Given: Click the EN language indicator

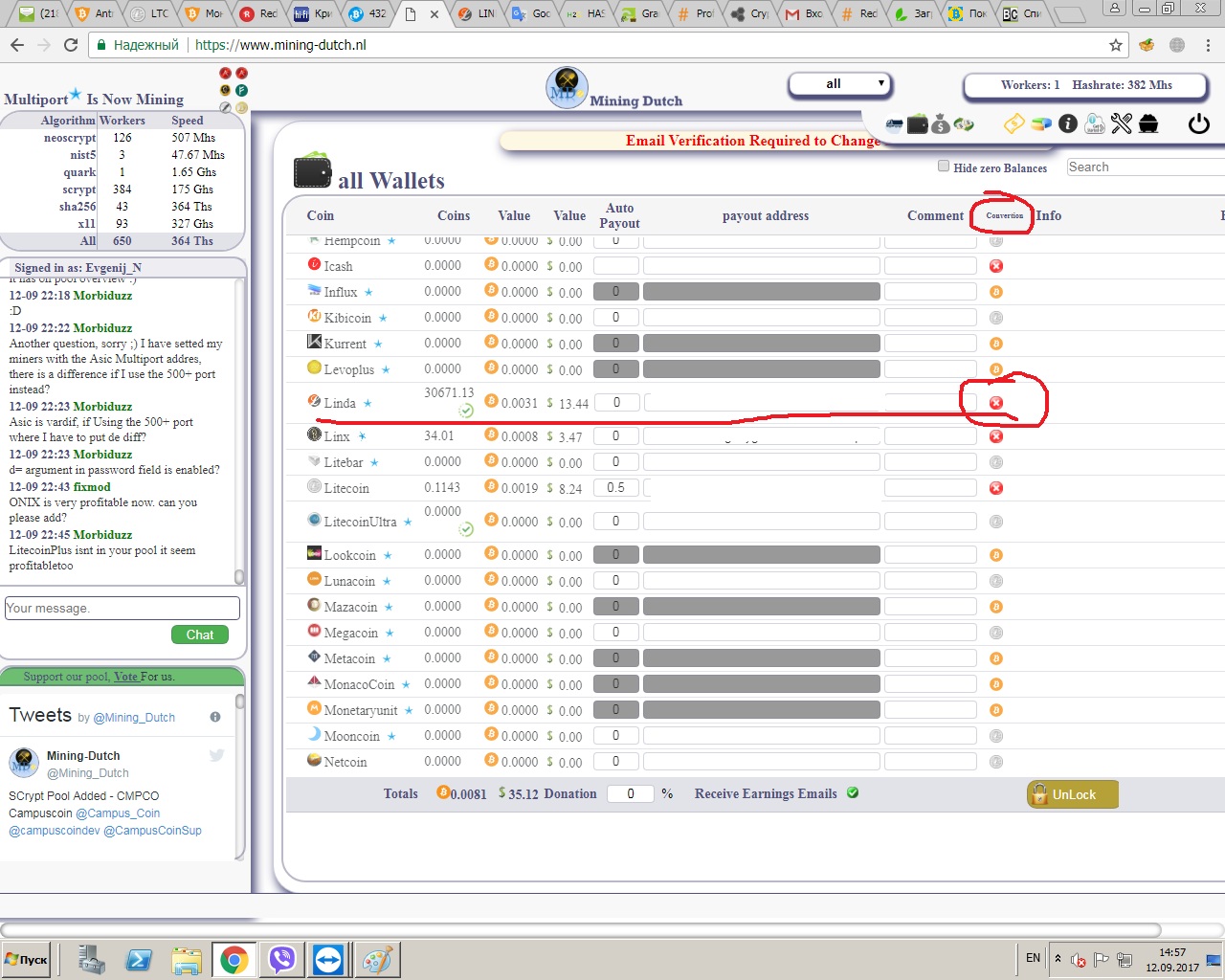Looking at the screenshot, I should [1033, 958].
